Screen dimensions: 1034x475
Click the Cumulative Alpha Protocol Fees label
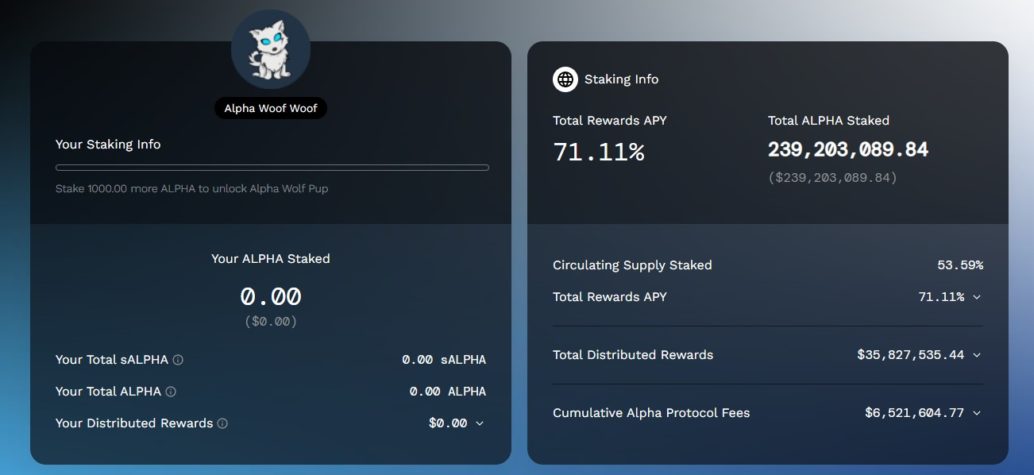point(651,413)
